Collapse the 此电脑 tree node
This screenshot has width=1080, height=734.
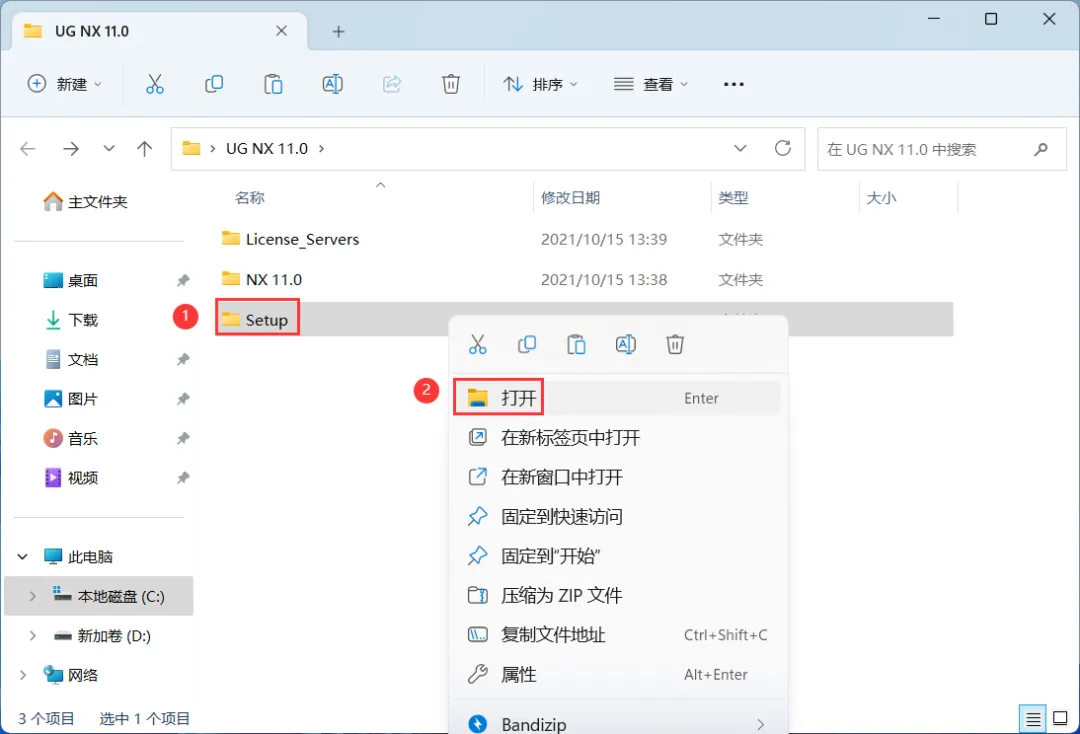(x=23, y=556)
